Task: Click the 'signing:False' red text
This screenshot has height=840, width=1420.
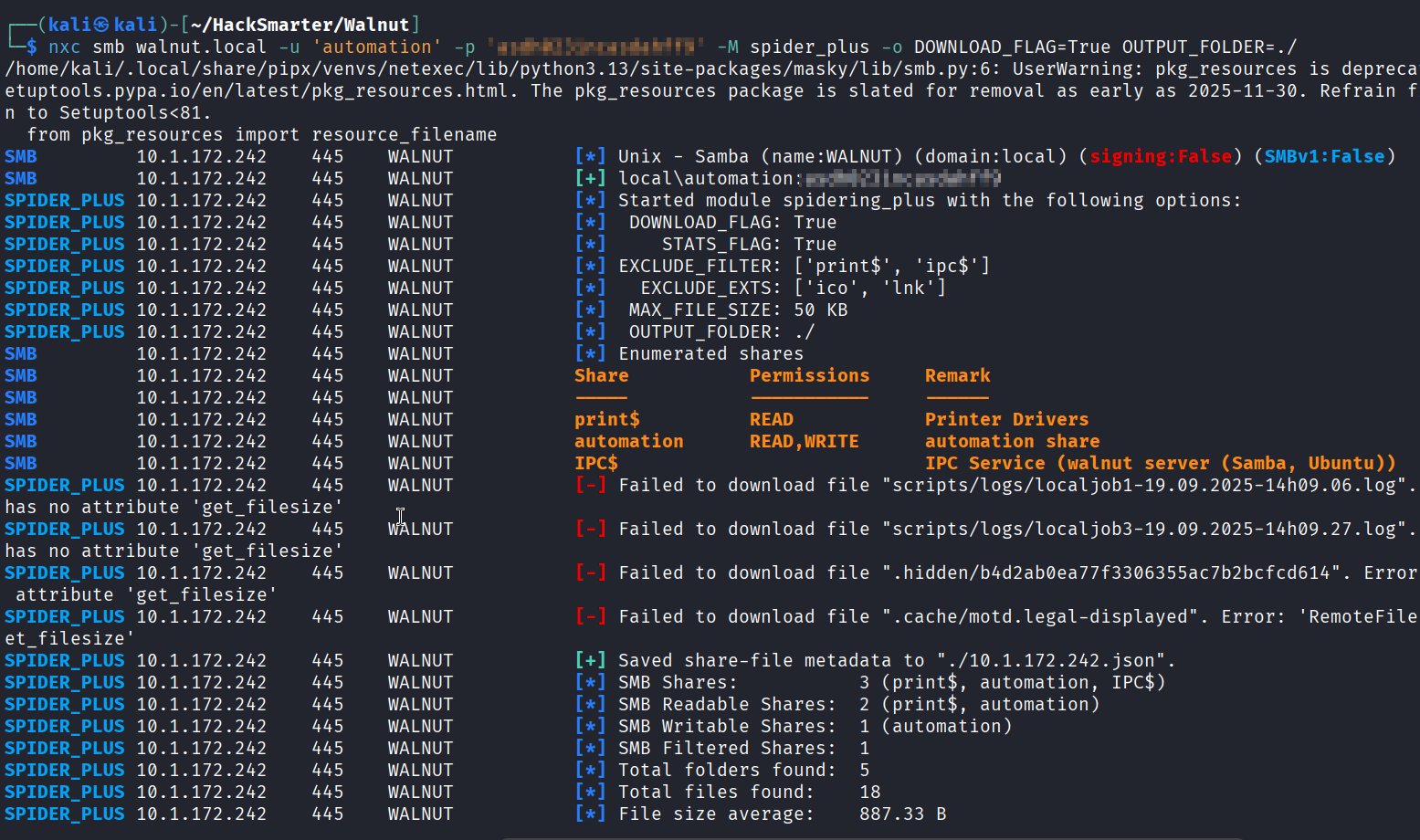Action: (1161, 156)
